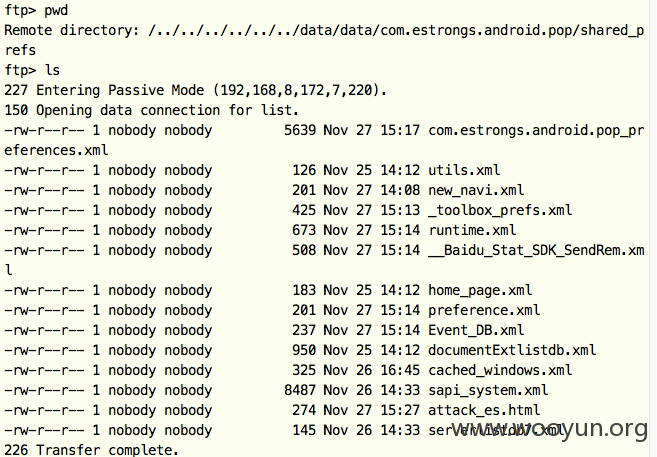The image size is (657, 457).
Task: Select the new_navi.xml file entry
Action: point(476,190)
